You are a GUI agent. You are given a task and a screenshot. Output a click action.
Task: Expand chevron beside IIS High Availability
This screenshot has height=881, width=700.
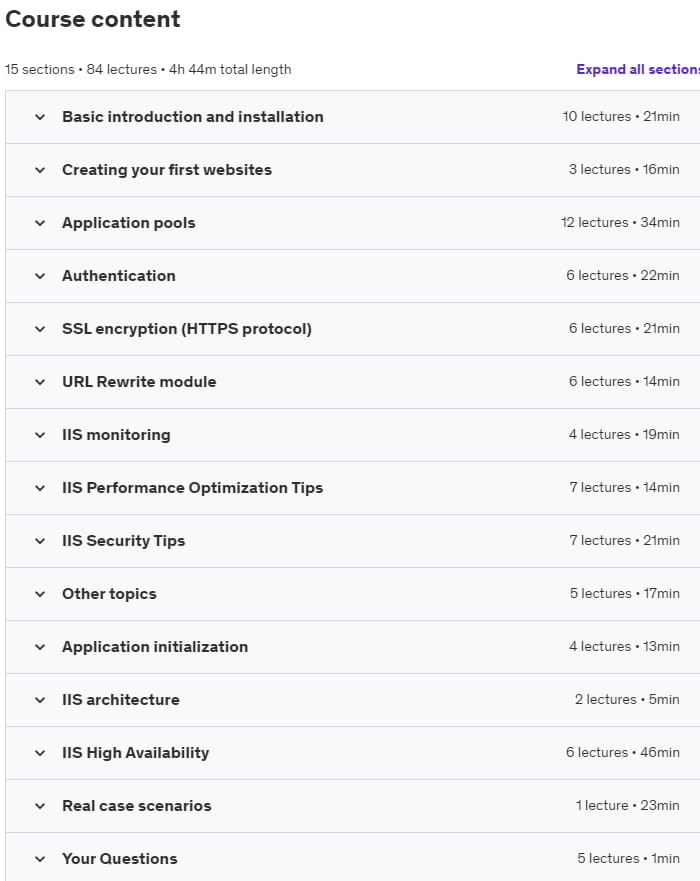(40, 753)
